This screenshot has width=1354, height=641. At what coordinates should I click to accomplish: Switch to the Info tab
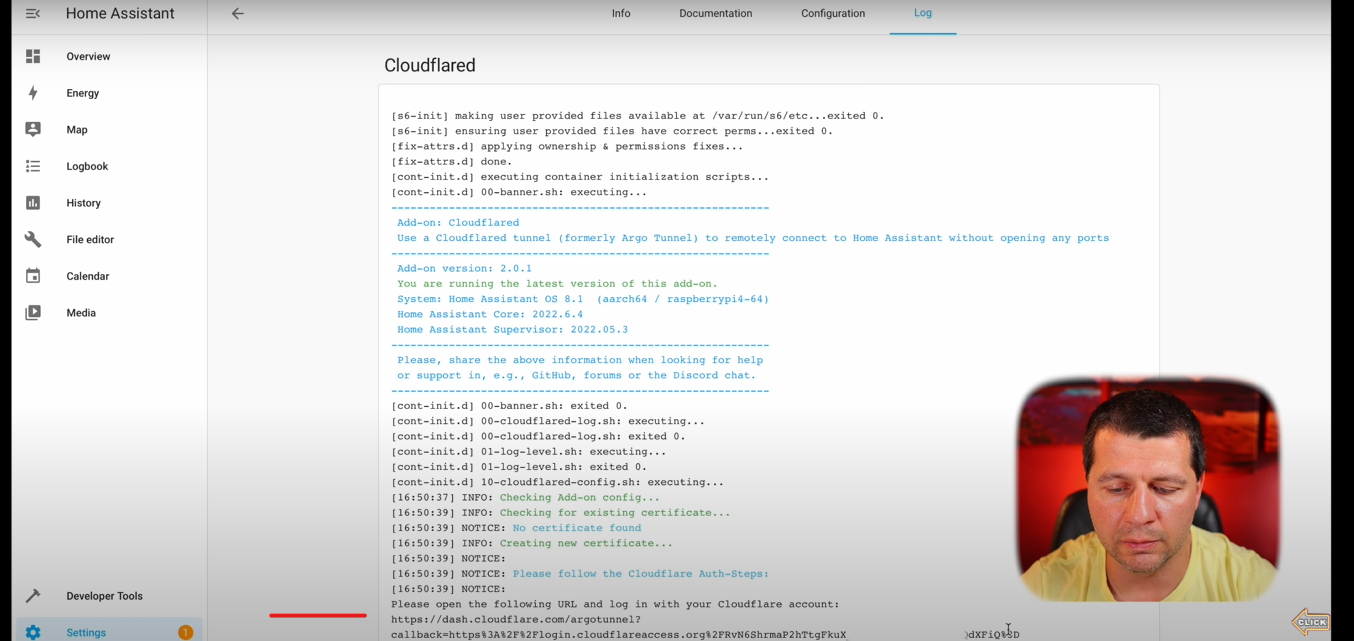coord(621,14)
